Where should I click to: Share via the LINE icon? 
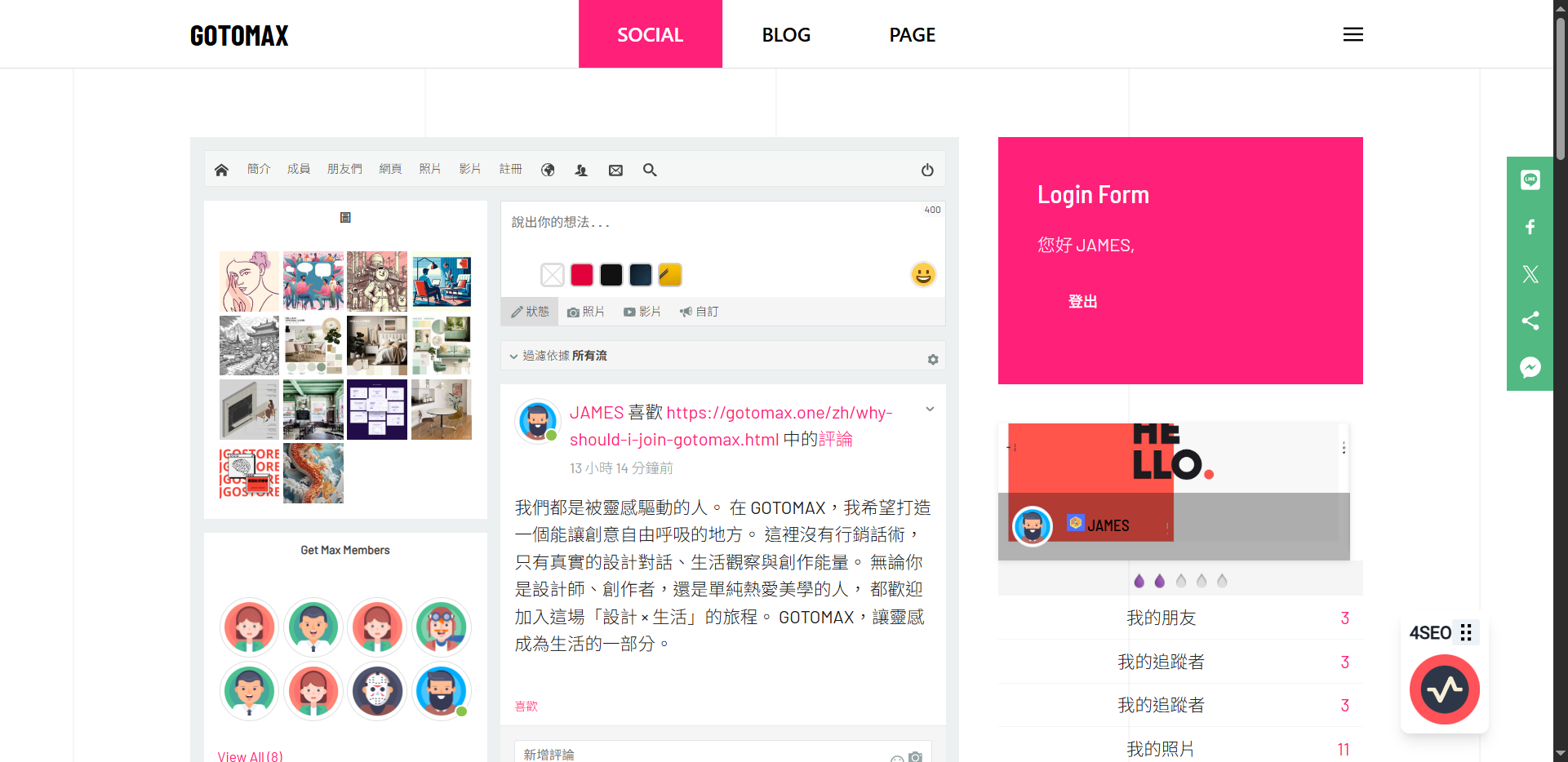click(1530, 179)
